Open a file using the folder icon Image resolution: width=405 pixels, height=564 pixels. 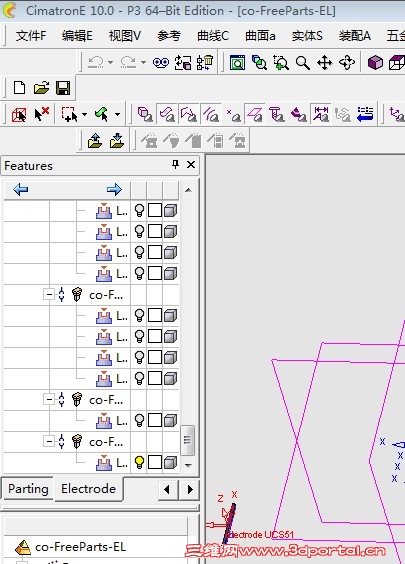pyautogui.click(x=41, y=88)
